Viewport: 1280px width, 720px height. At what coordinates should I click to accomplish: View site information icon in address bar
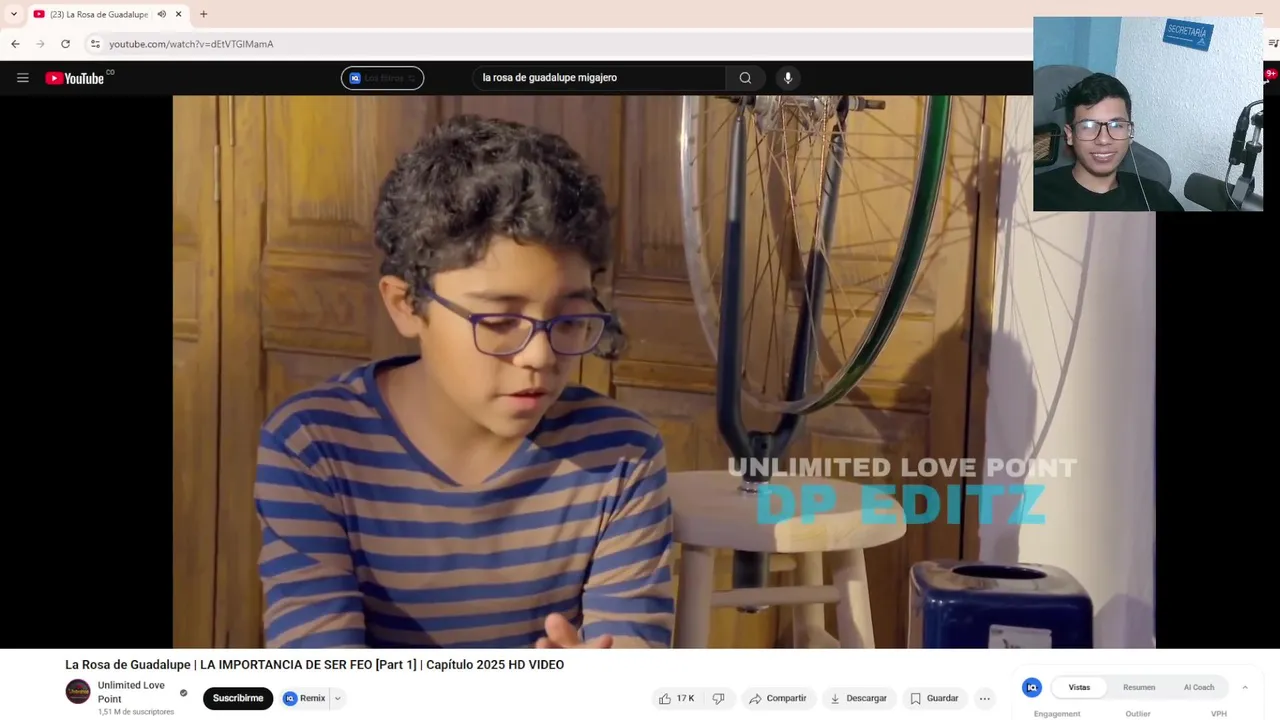pos(95,44)
